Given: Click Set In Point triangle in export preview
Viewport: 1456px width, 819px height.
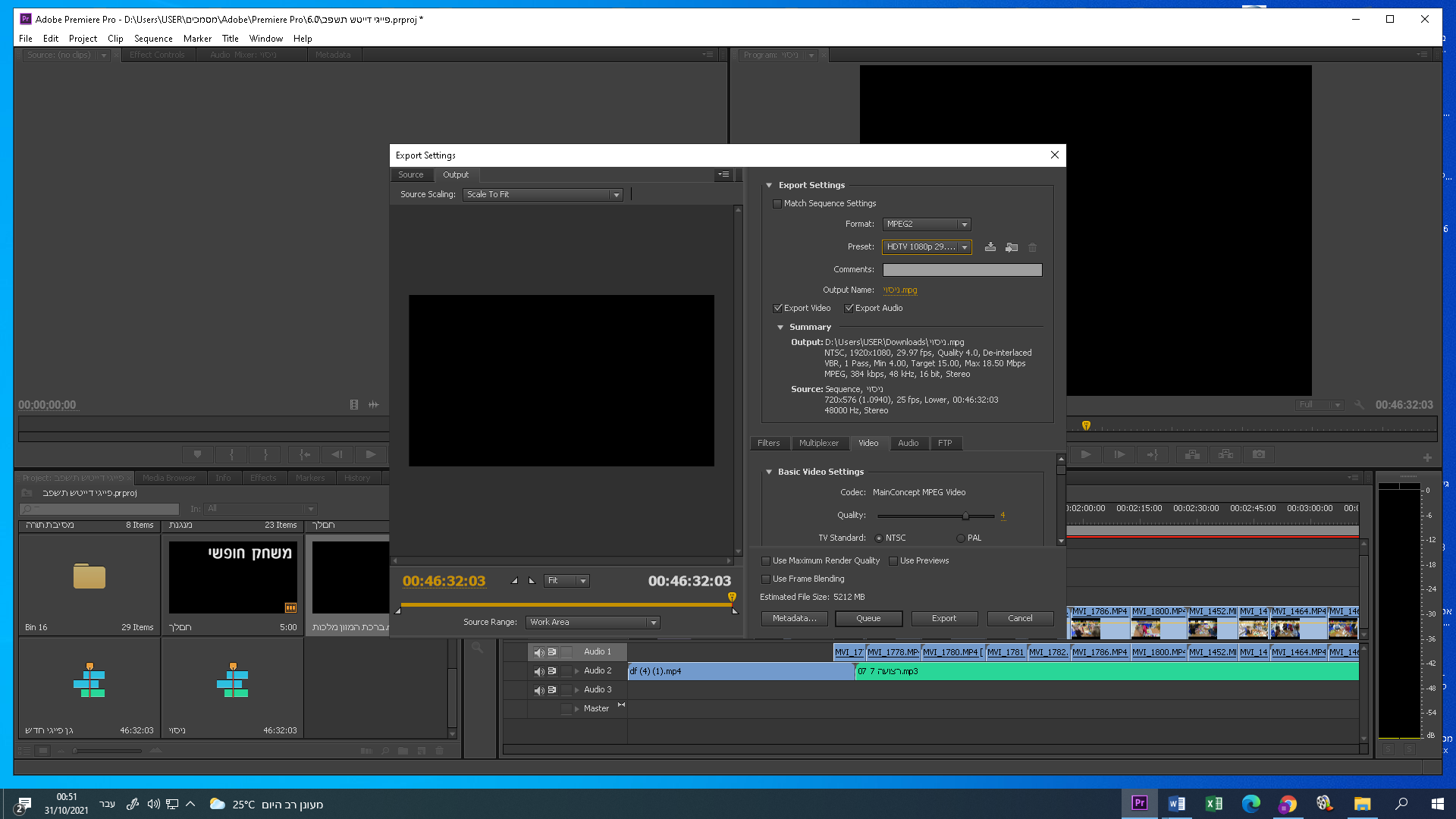Looking at the screenshot, I should (x=515, y=581).
